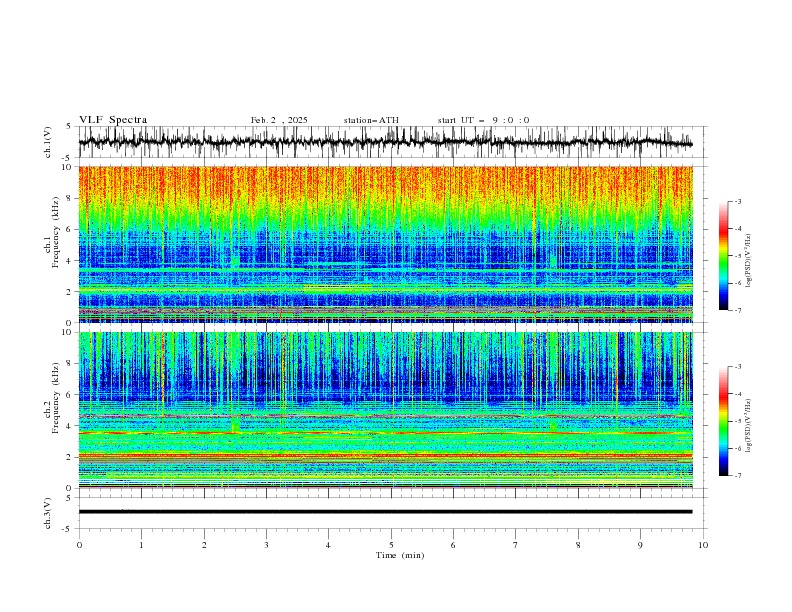Click the "10" kHz tick on ch.2 frequency axis
The height and width of the screenshot is (612, 792).
(x=68, y=332)
